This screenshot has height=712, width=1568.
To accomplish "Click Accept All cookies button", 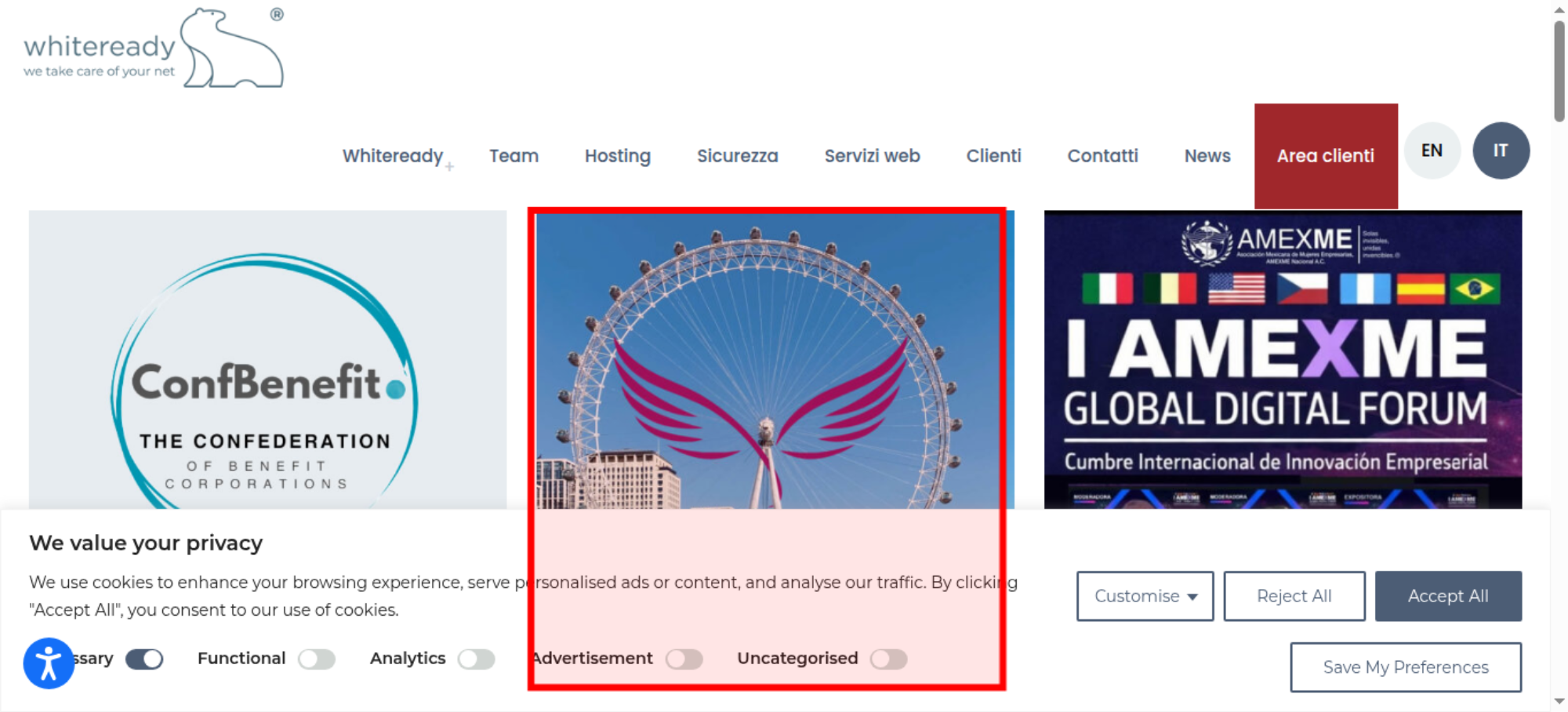I will 1448,596.
